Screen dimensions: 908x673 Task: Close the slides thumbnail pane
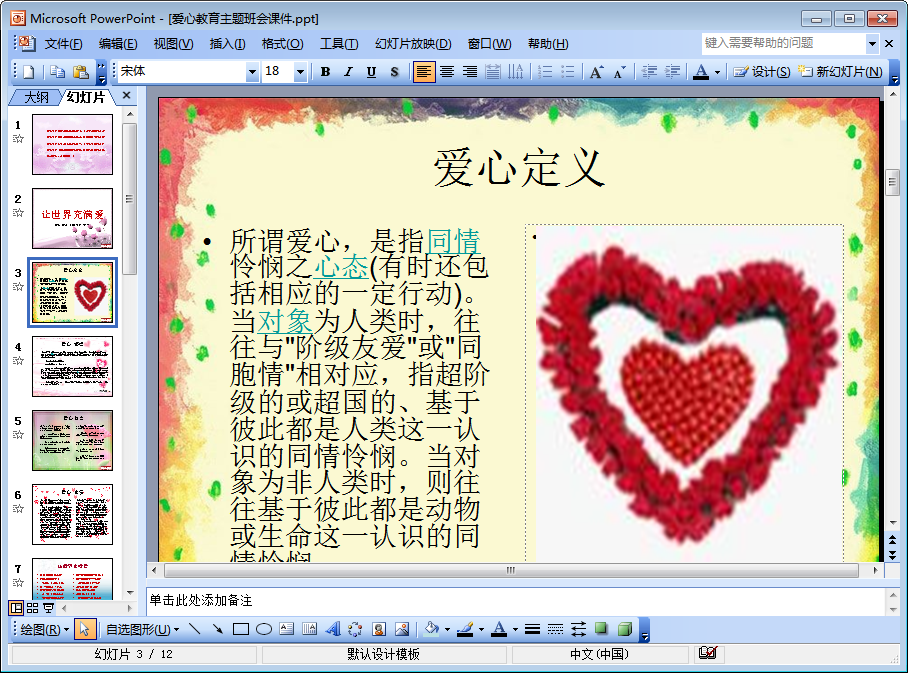127,95
